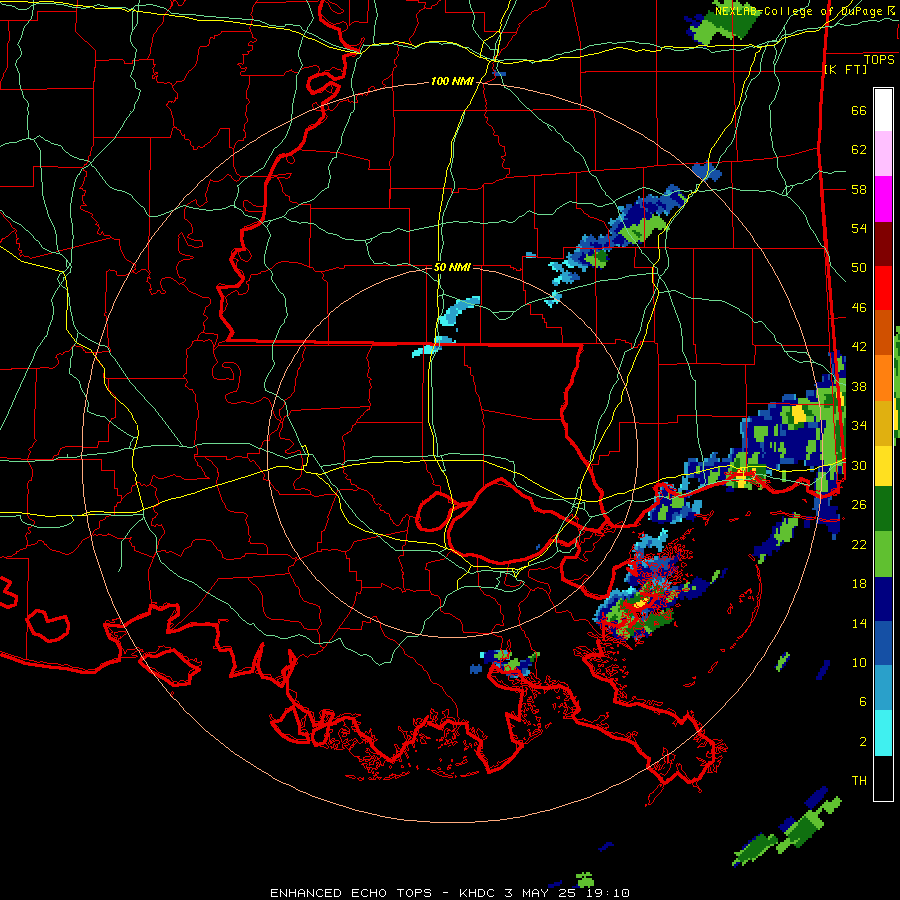Click the navy blue legend swatch
900x900 pixels.
click(883, 599)
